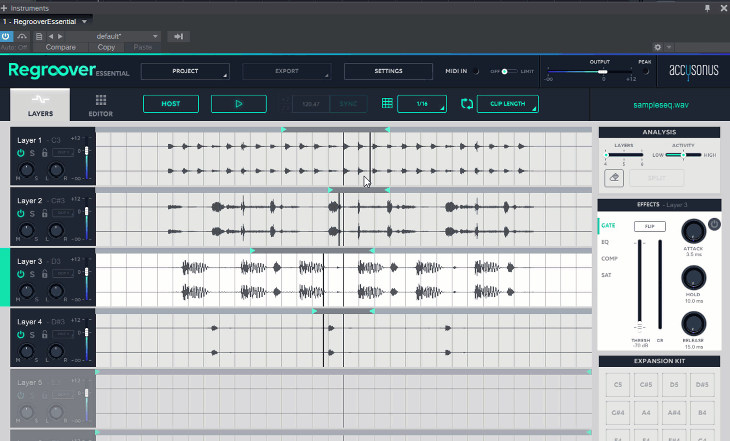Select the EQ effect tab
The height and width of the screenshot is (441, 730).
[x=605, y=242]
